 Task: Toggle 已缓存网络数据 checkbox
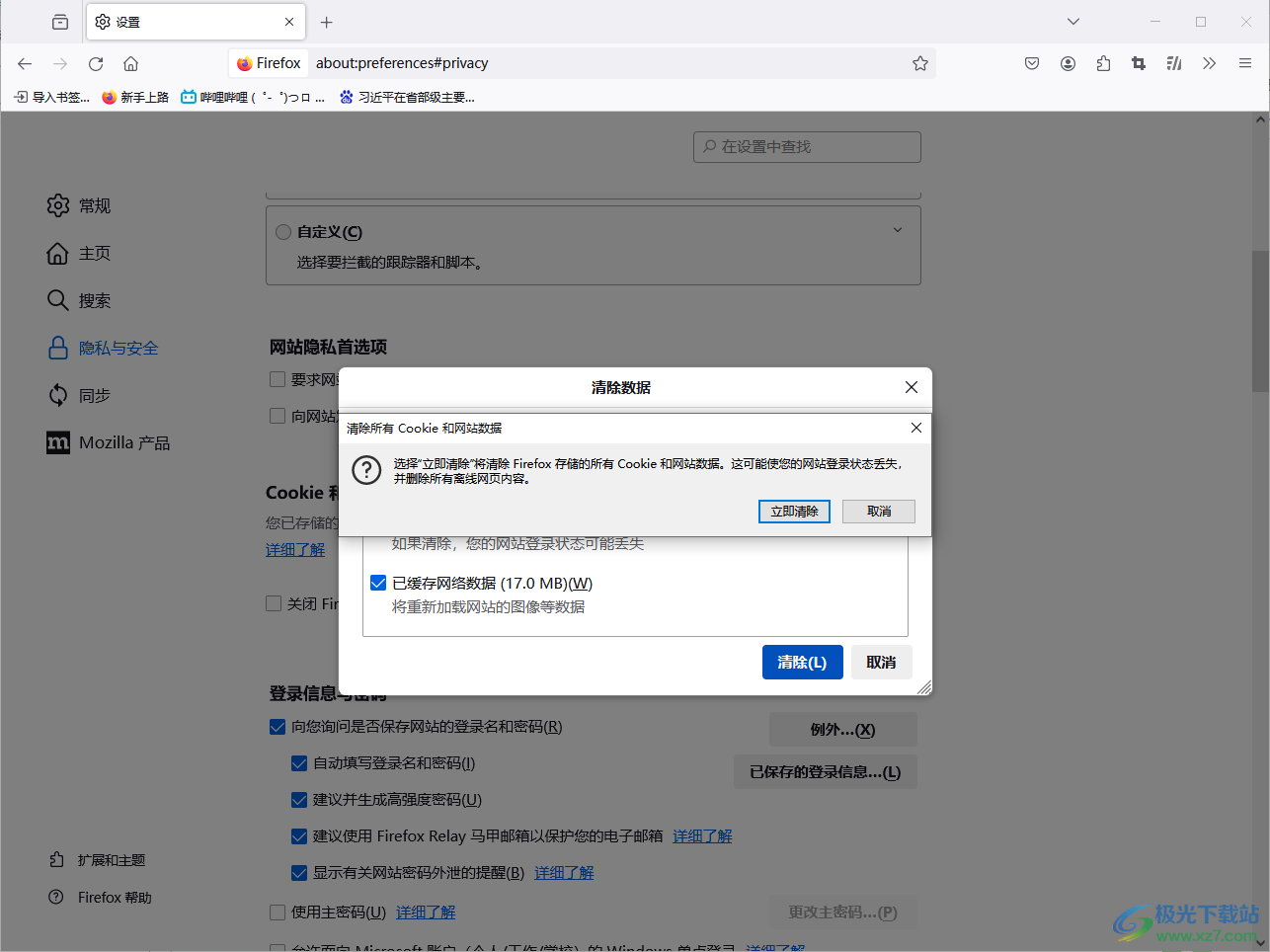[378, 583]
